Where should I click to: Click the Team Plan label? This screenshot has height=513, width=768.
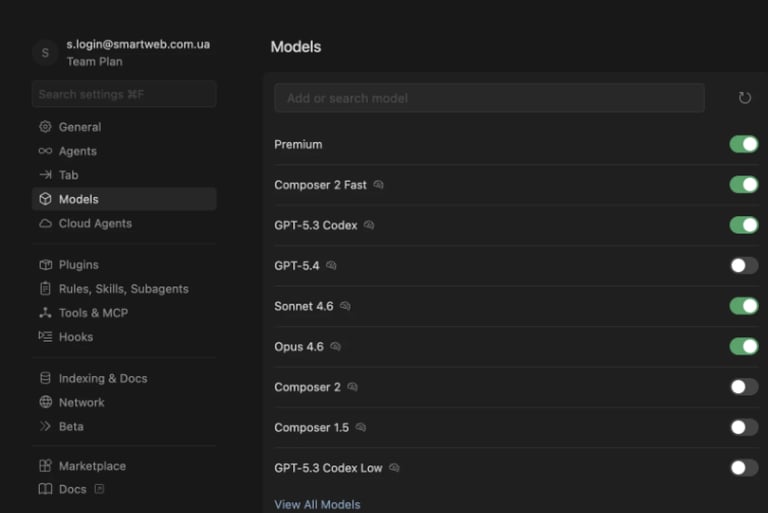(95, 62)
